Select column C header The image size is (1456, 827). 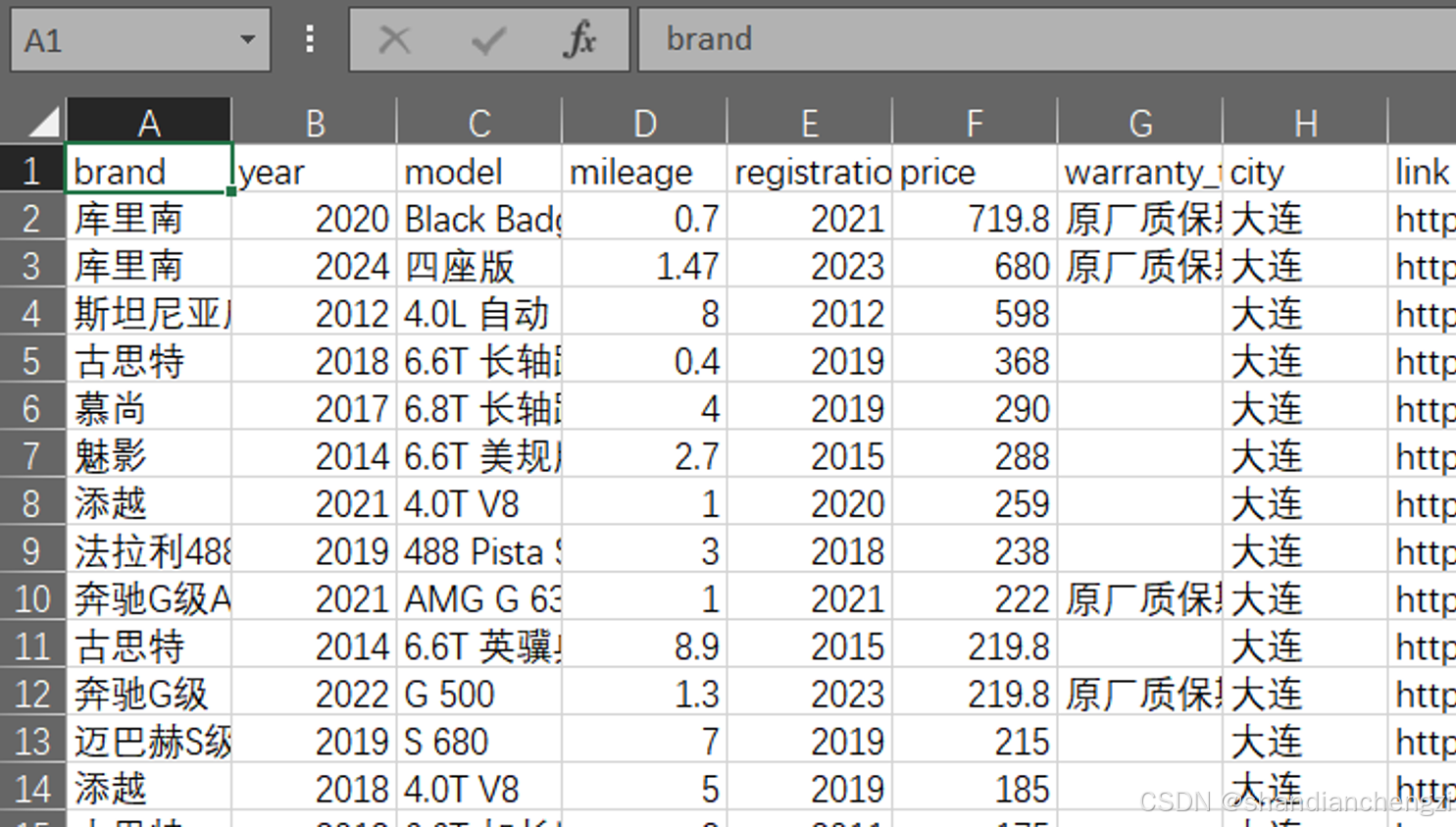coord(479,122)
